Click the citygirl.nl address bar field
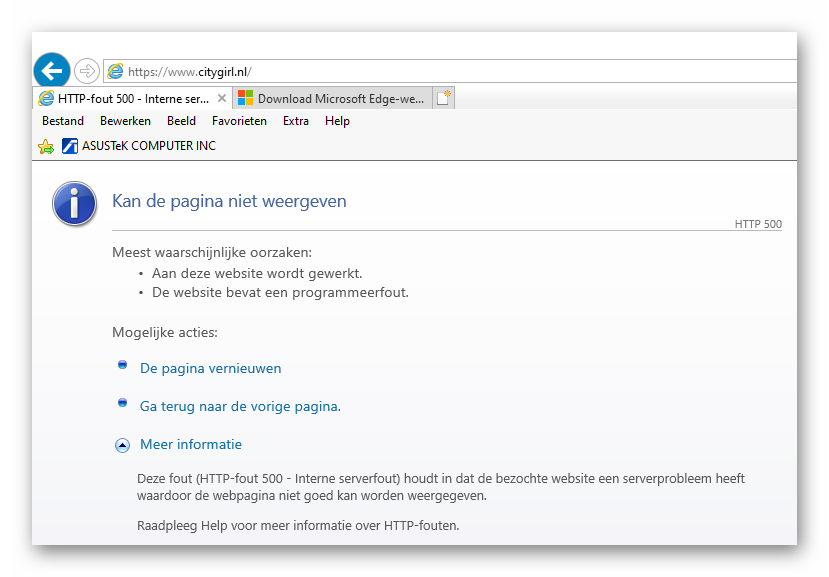Image resolution: width=829 pixels, height=577 pixels. pos(450,71)
